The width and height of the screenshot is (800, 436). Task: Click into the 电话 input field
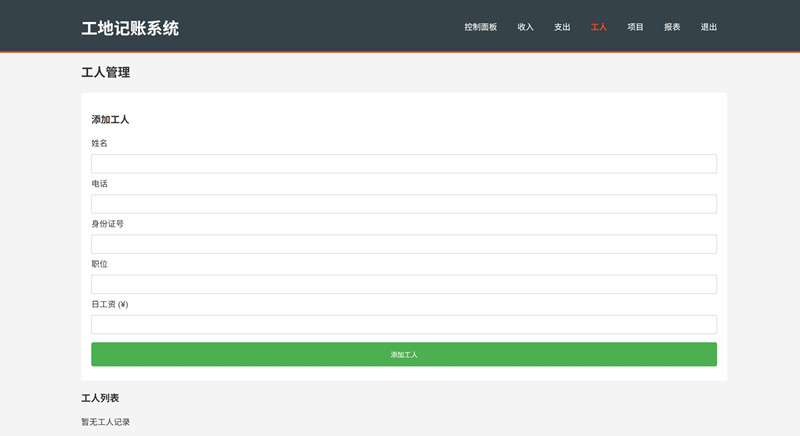click(x=404, y=204)
